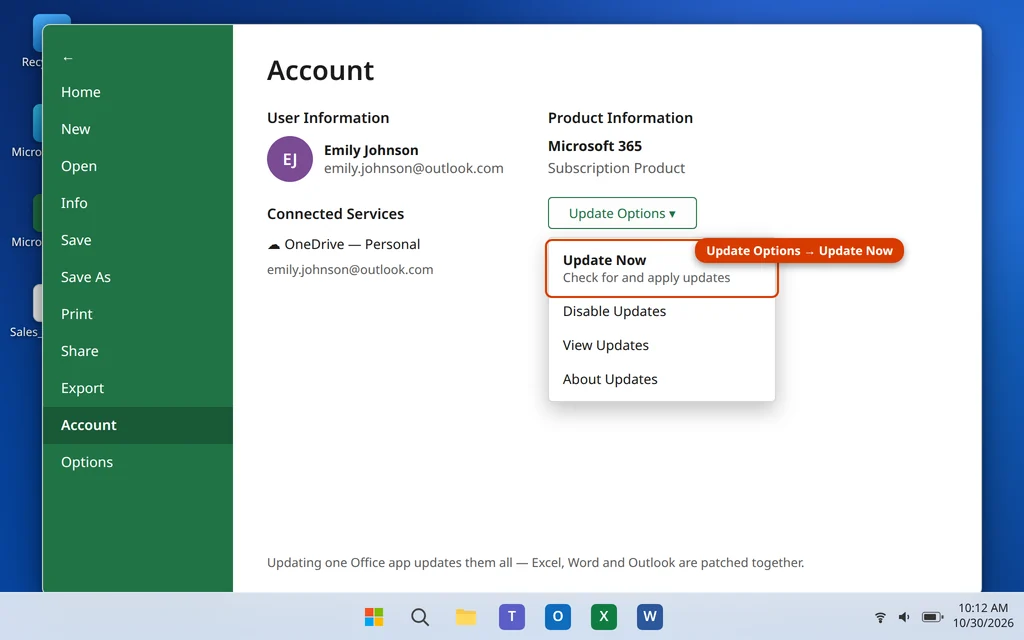1024x640 pixels.
Task: Choose Save in the sidebar
Action: point(138,240)
